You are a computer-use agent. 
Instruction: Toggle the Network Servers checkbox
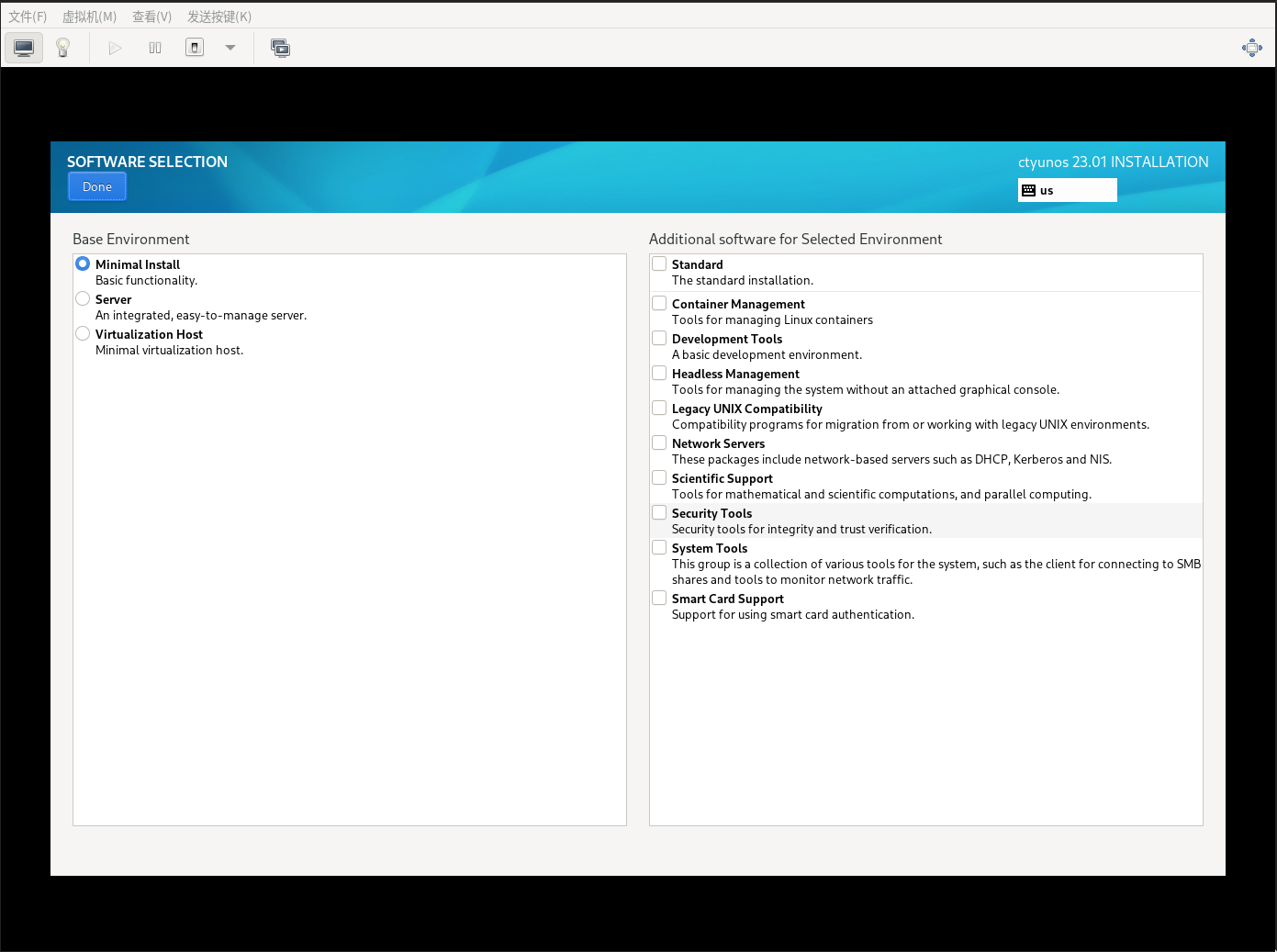point(659,442)
